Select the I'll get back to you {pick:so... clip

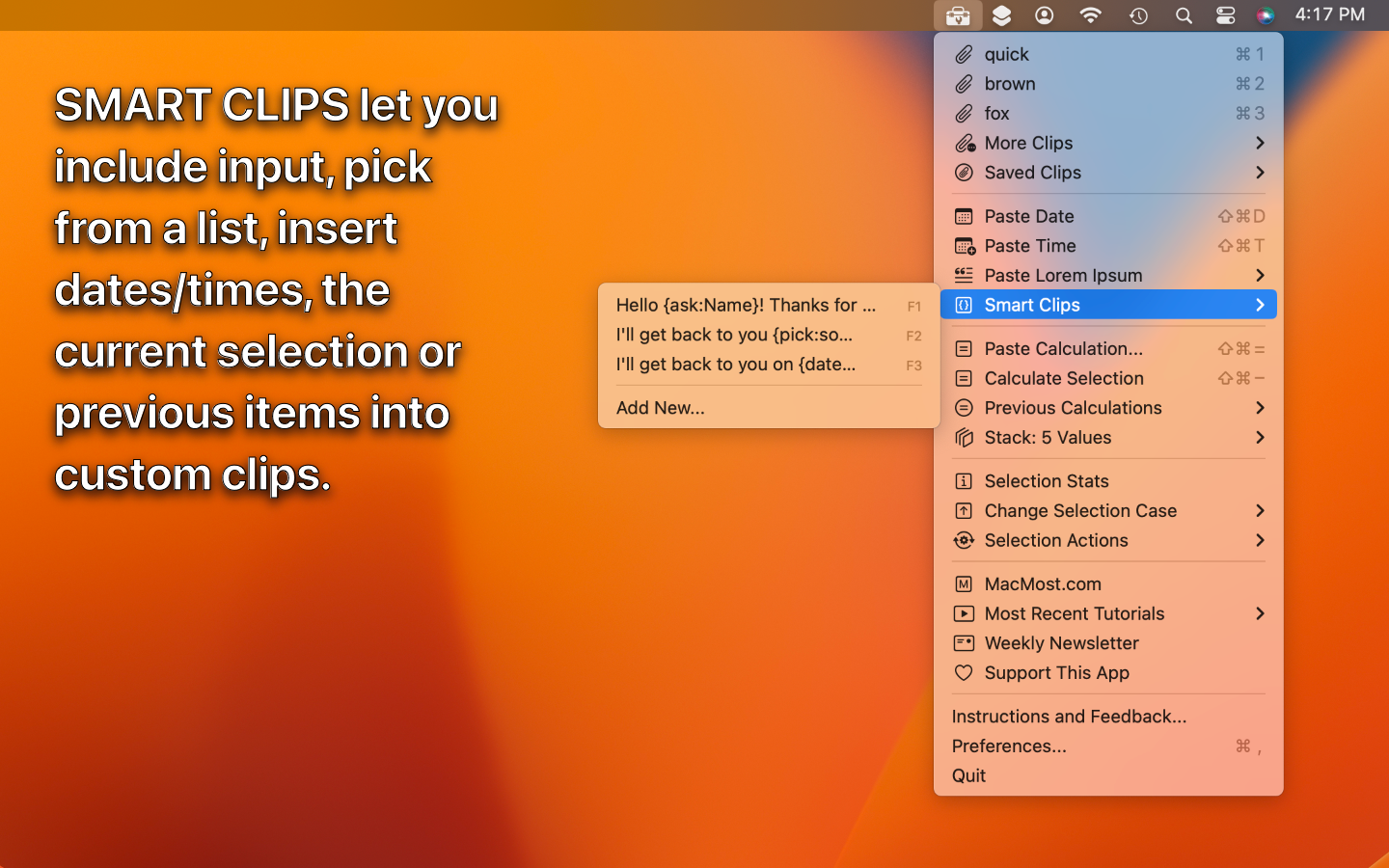coord(769,335)
